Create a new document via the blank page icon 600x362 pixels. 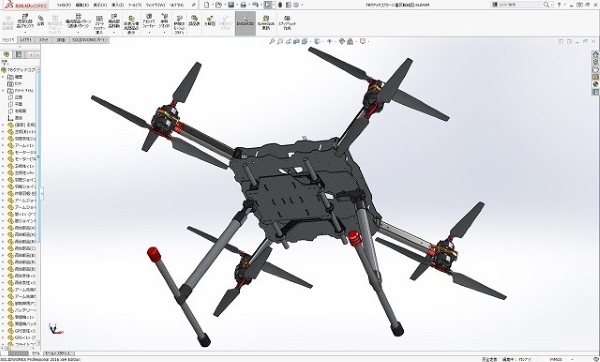click(207, 5)
